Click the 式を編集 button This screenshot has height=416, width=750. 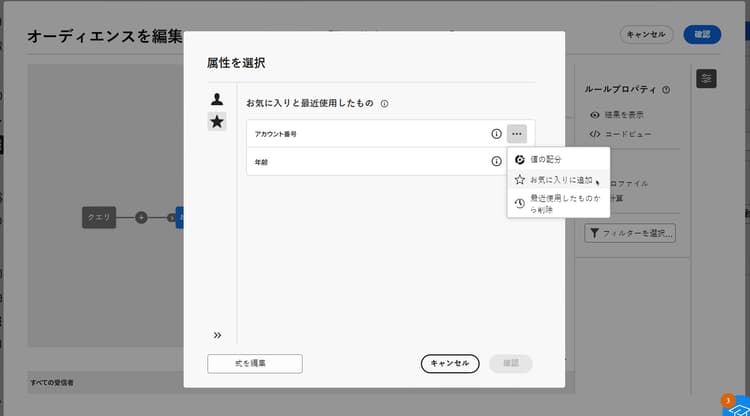pyautogui.click(x=254, y=363)
